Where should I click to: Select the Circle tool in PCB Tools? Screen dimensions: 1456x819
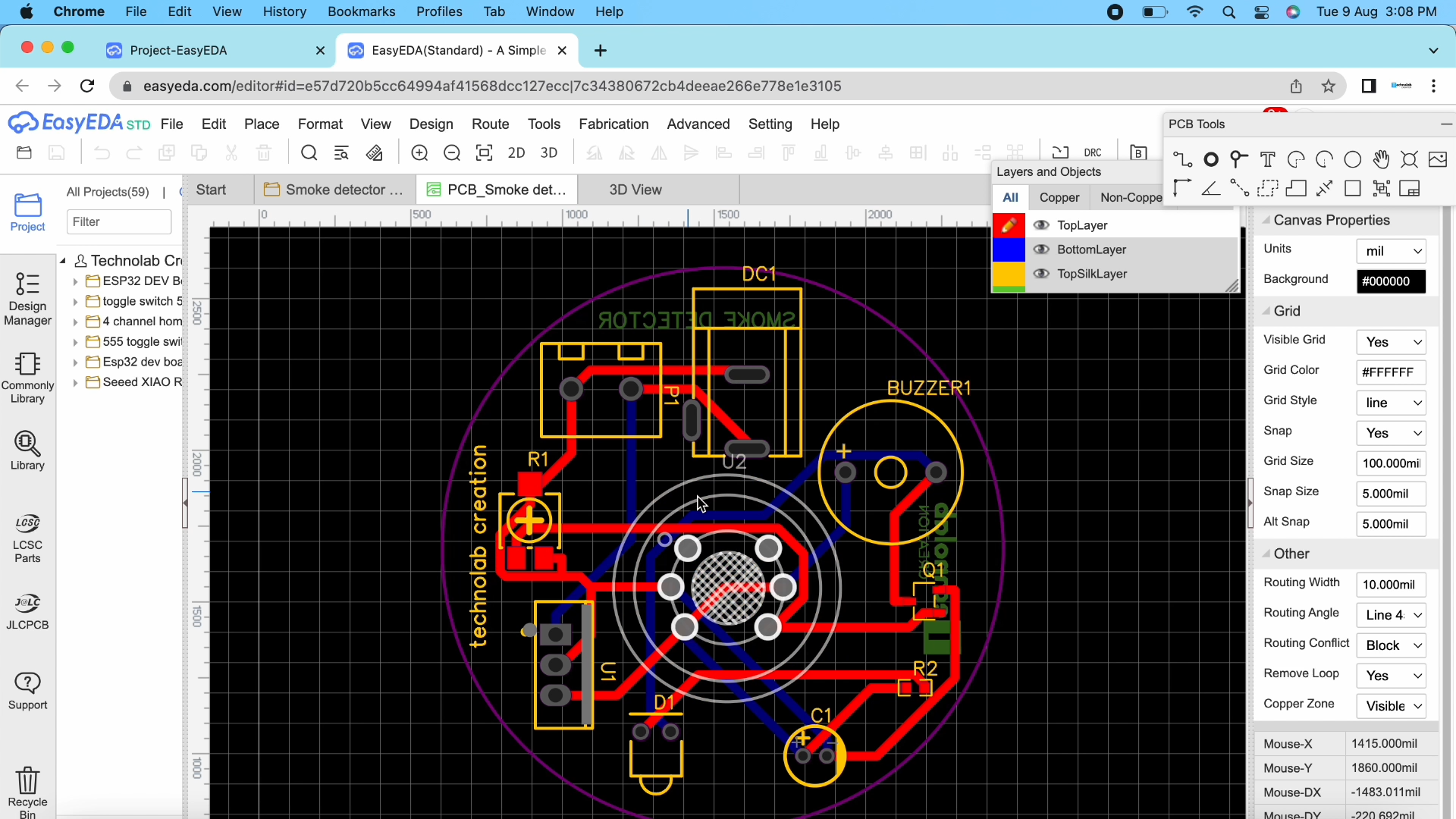tap(1352, 159)
